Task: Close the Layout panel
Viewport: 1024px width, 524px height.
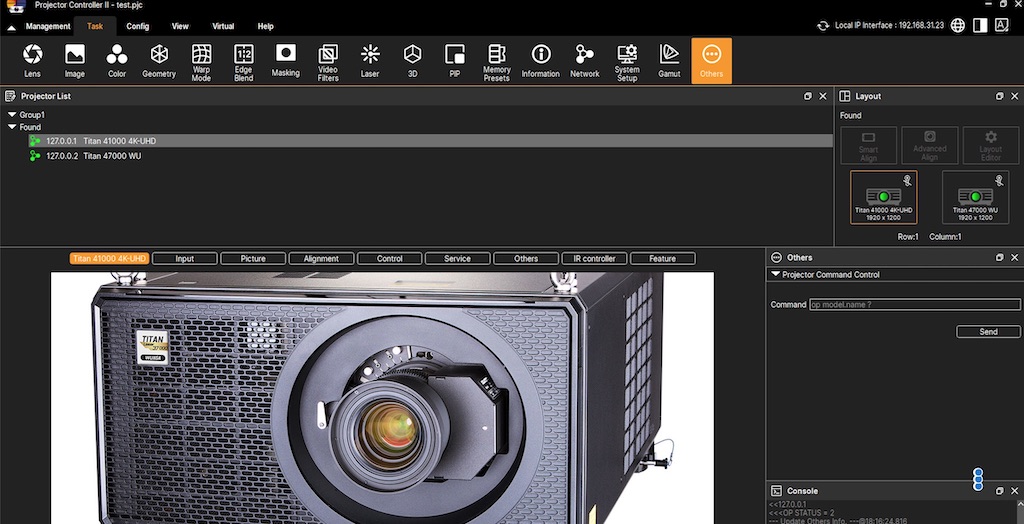Action: click(x=1014, y=96)
